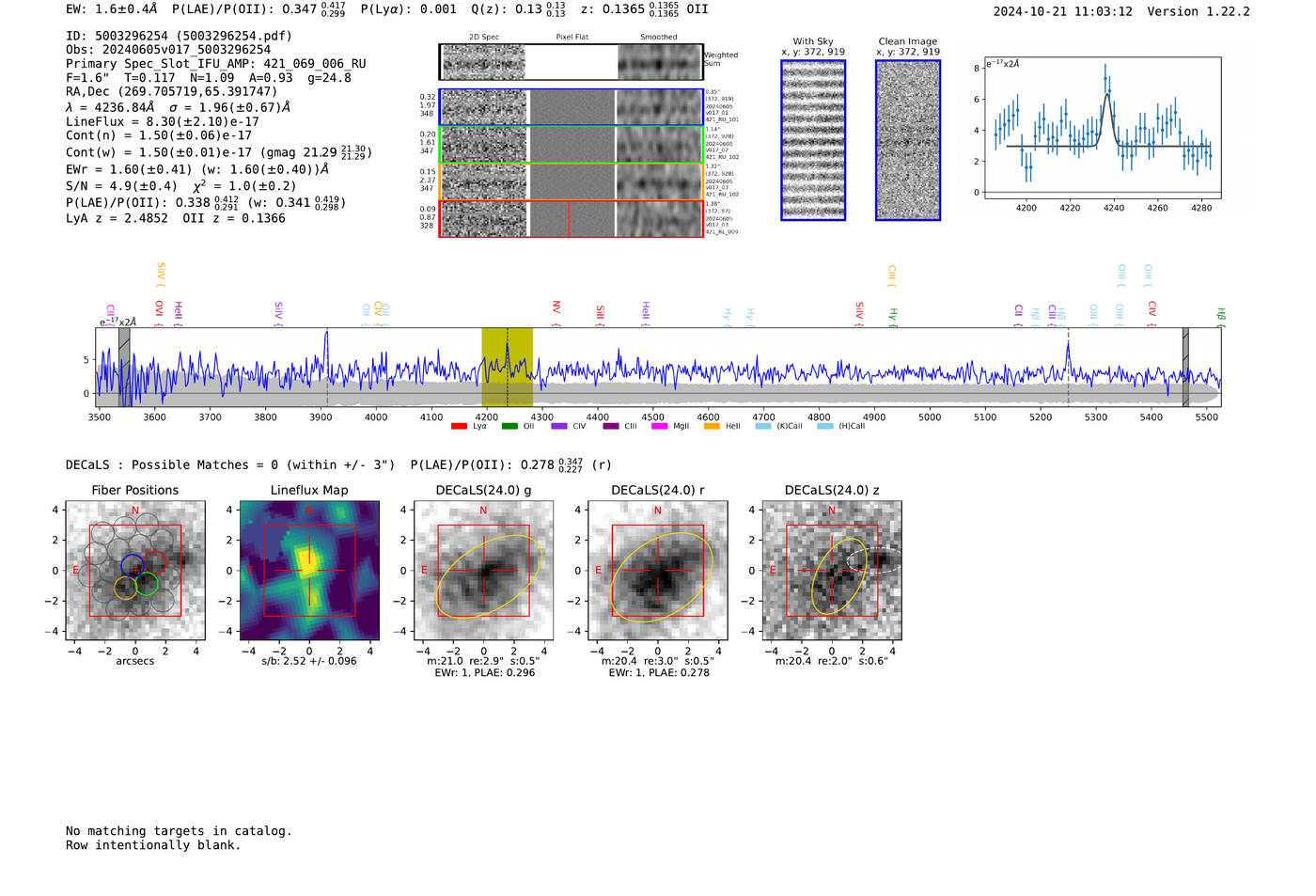Click the EWr: 1. PLAE: 0.296 caption

click(485, 673)
